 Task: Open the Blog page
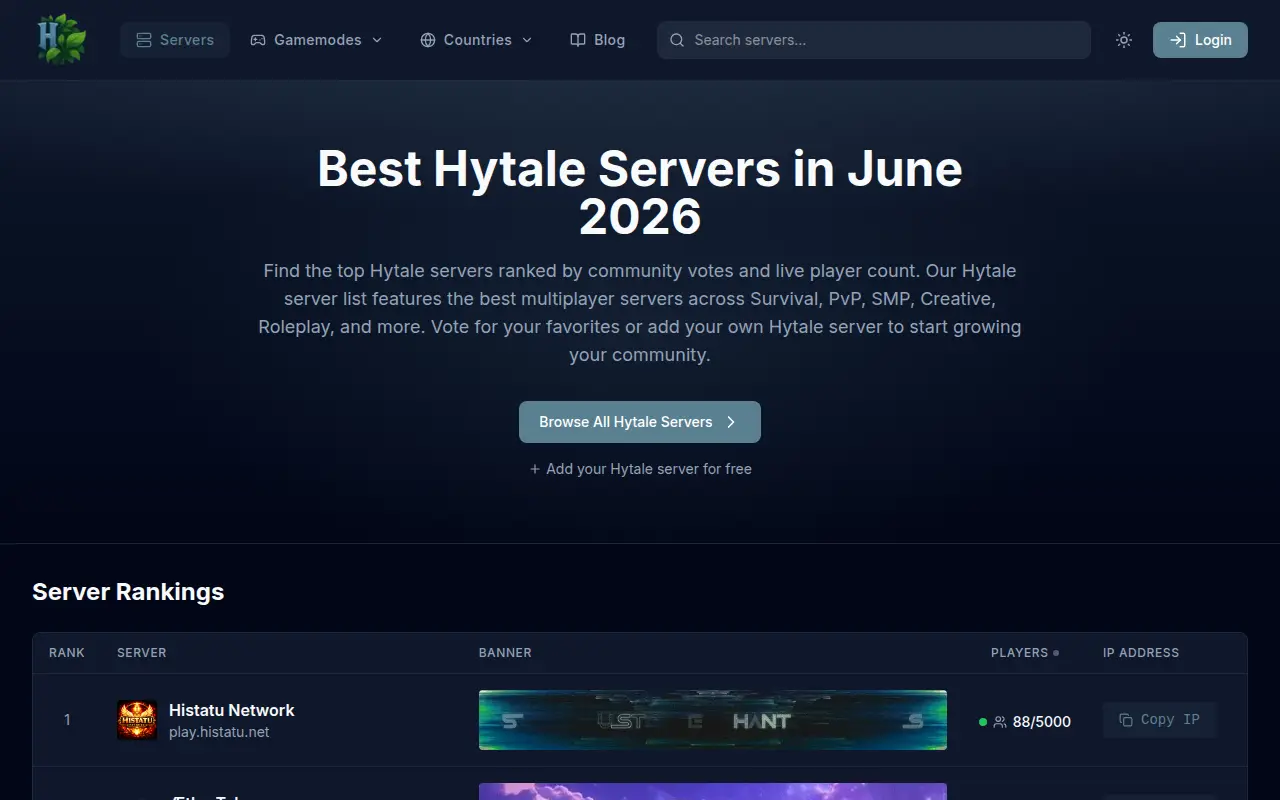[x=598, y=40]
